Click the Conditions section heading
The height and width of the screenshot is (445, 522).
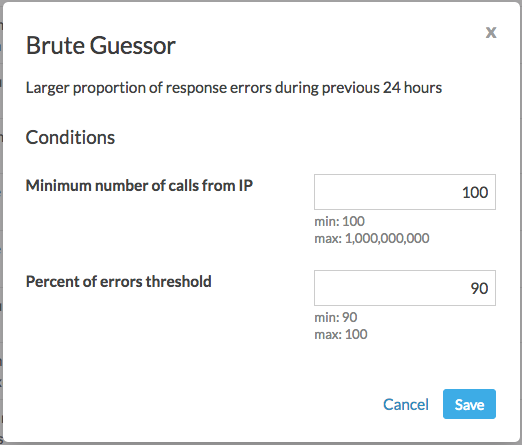(x=70, y=137)
